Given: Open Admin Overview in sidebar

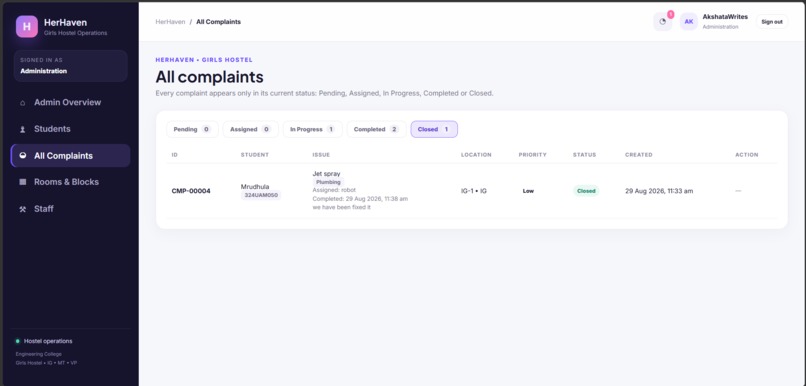Looking at the screenshot, I should point(70,102).
